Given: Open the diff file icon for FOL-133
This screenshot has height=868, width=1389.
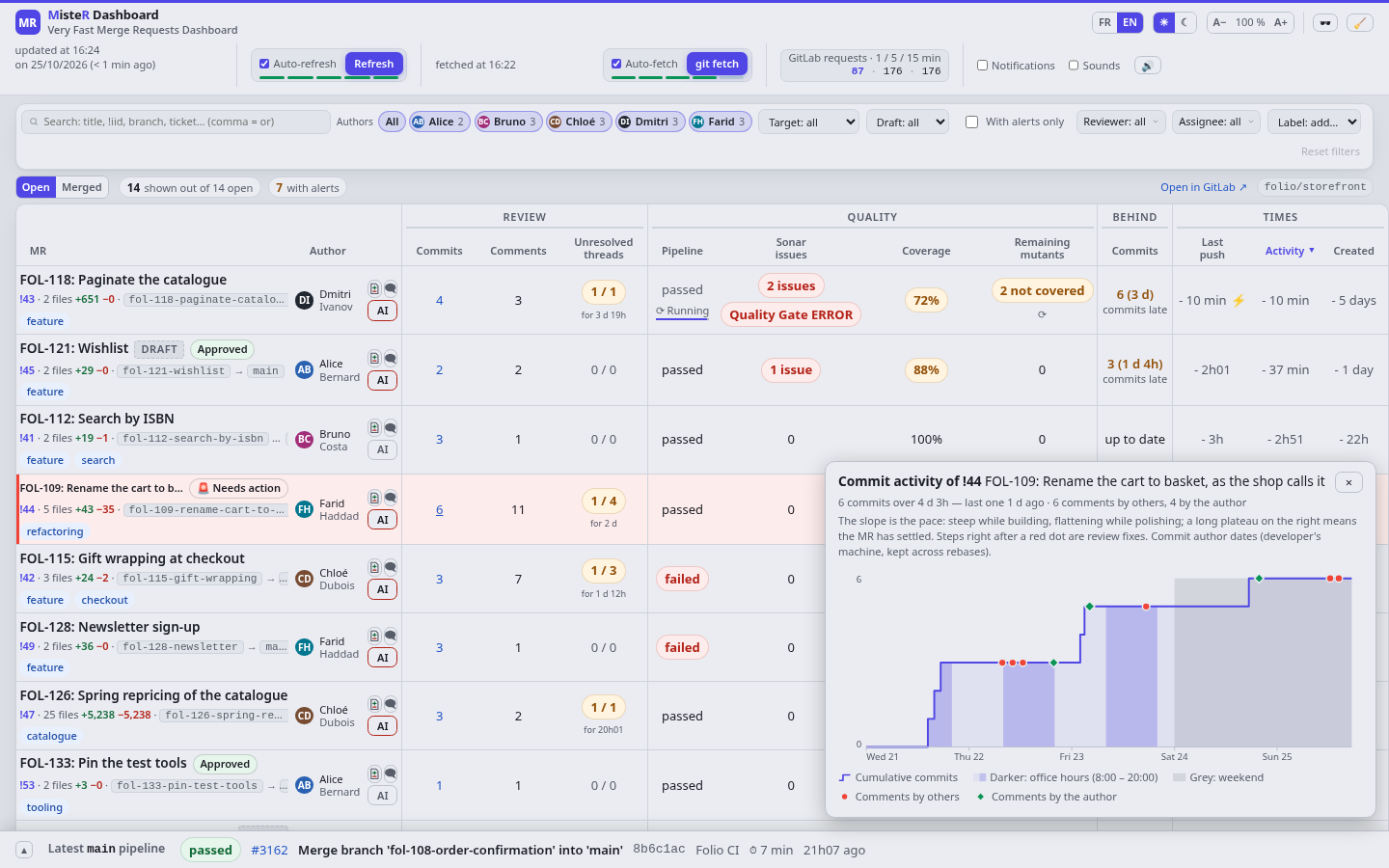Looking at the screenshot, I should coord(374,773).
